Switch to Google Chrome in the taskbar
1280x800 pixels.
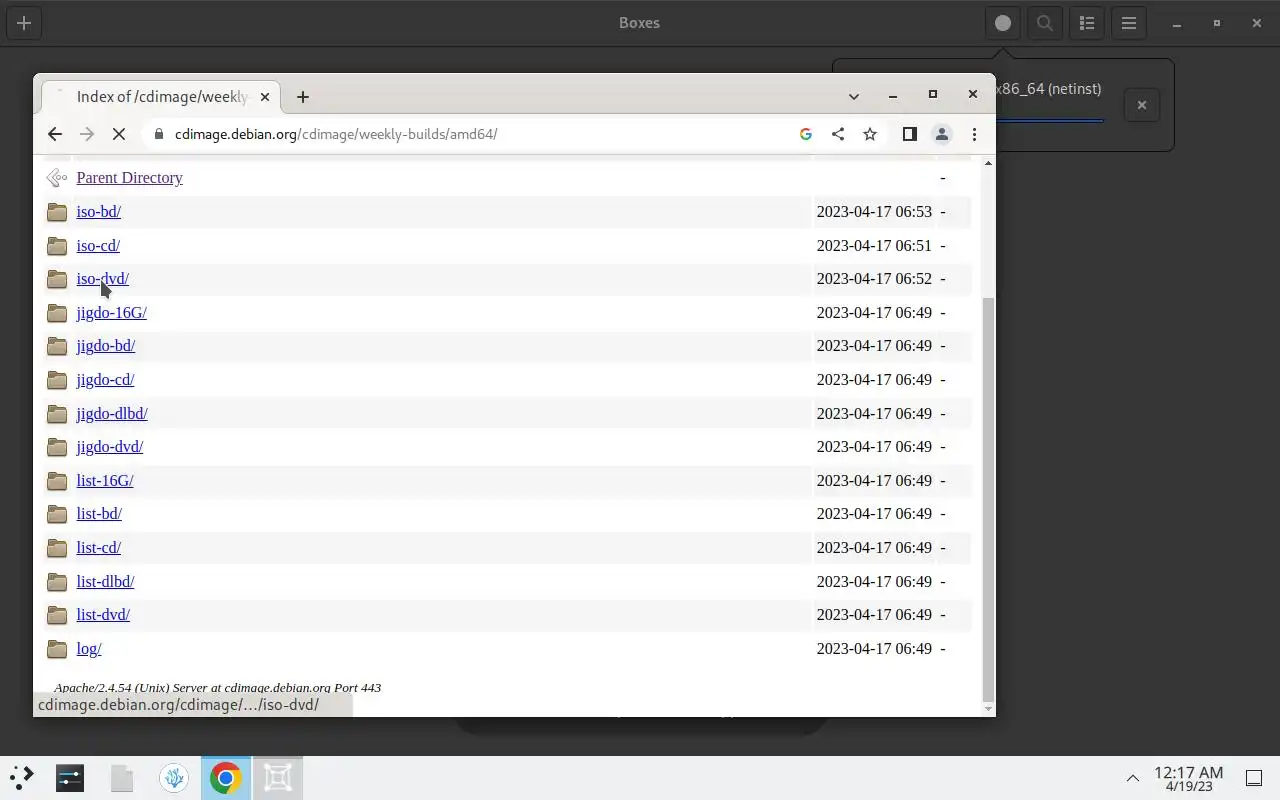click(x=226, y=777)
